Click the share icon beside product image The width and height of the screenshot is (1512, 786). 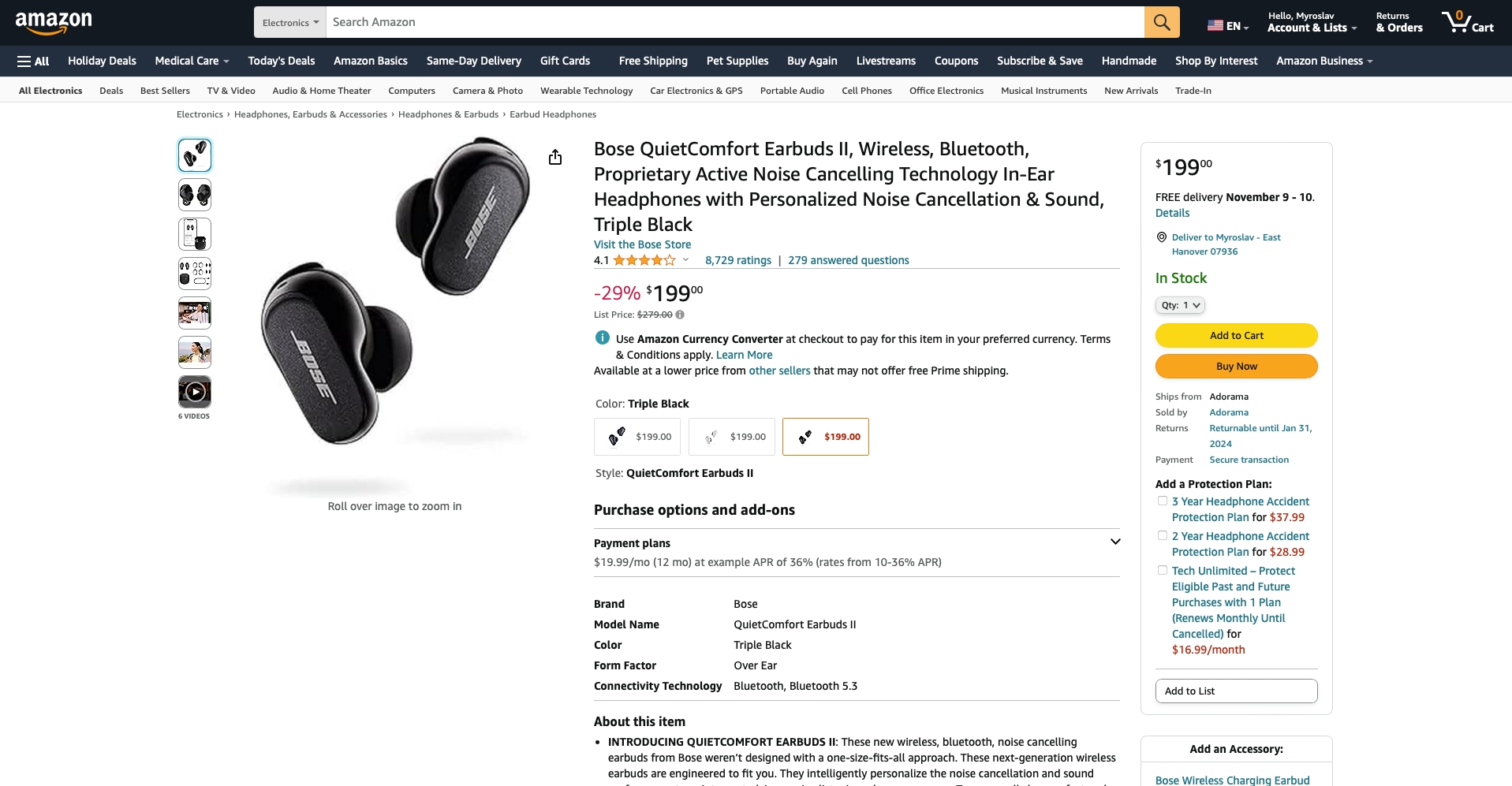click(x=555, y=158)
